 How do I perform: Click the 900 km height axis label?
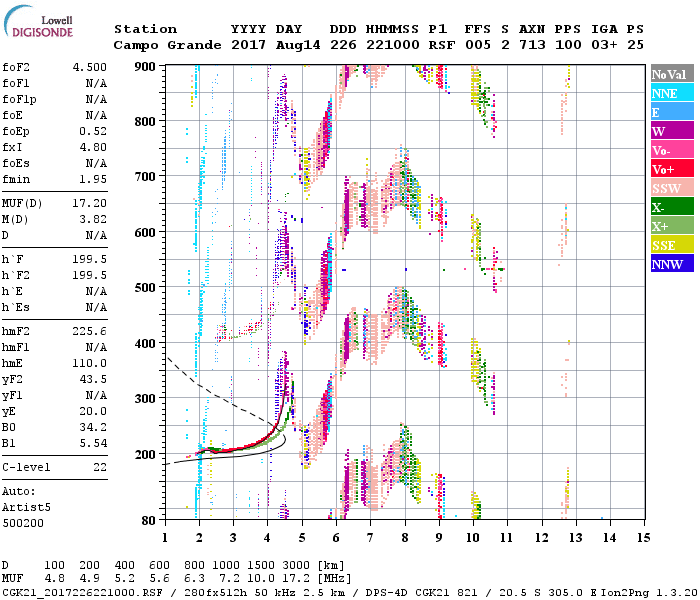tap(147, 66)
